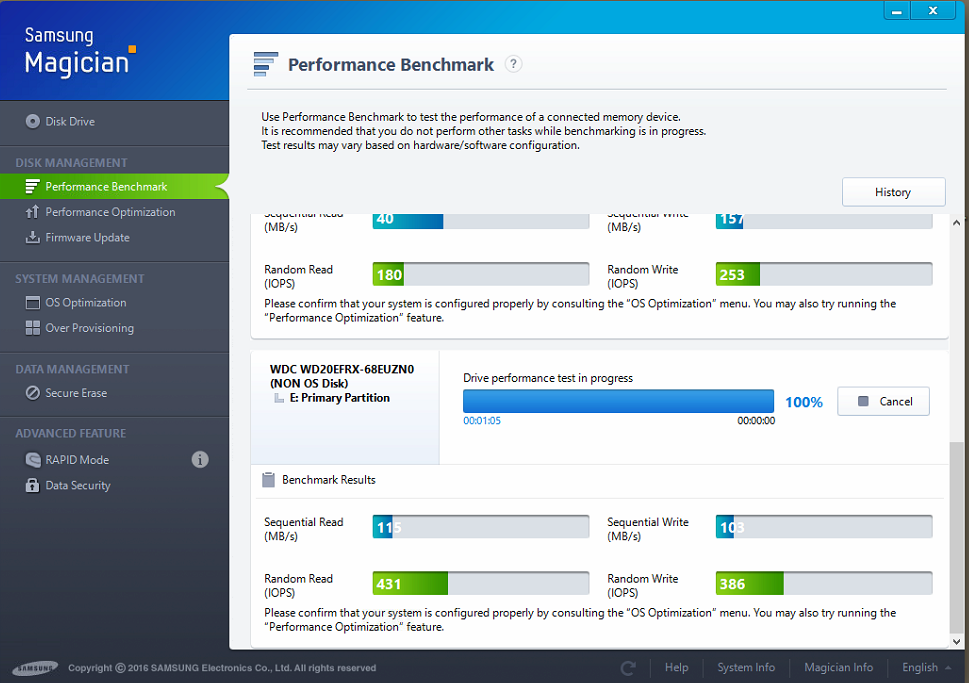Close the Samsung Magician window
969x683 pixels.
click(933, 11)
